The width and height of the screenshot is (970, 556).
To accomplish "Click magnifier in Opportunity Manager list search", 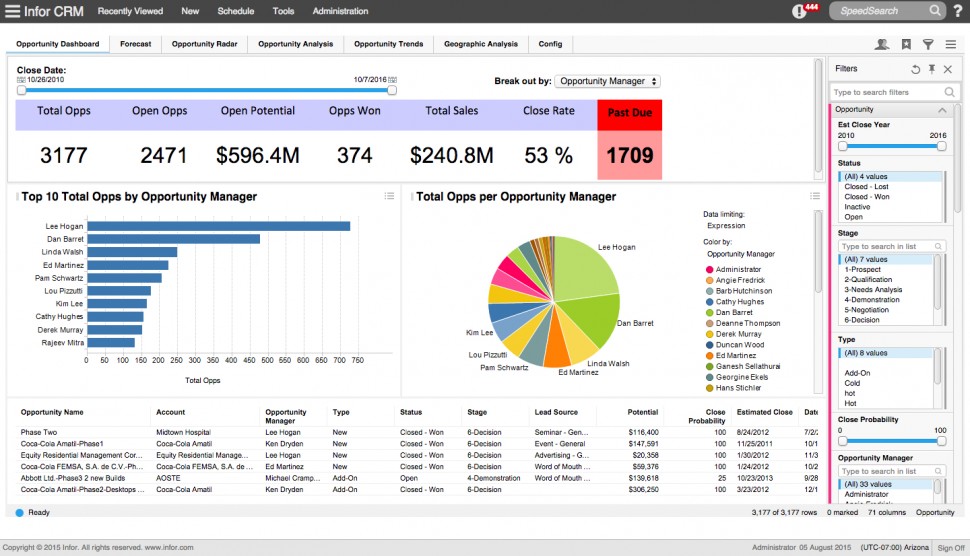I will 938,471.
